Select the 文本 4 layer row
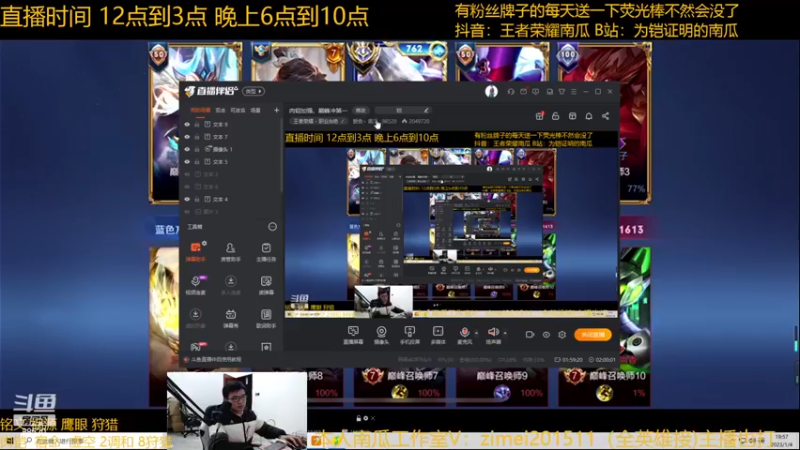 click(231, 199)
